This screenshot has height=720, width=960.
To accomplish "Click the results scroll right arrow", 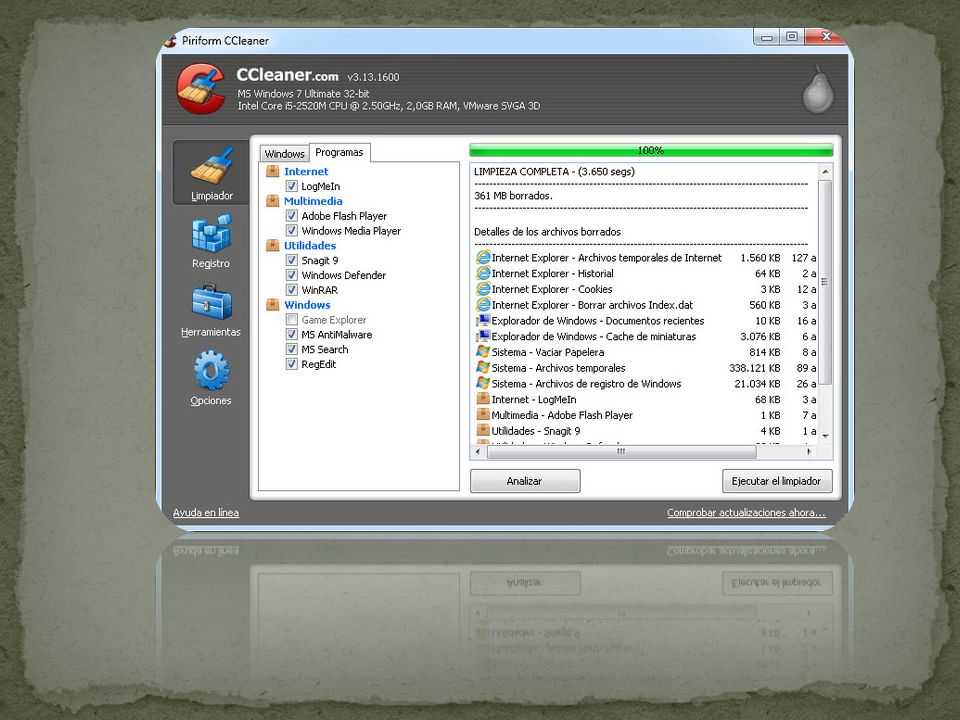I will pyautogui.click(x=809, y=452).
